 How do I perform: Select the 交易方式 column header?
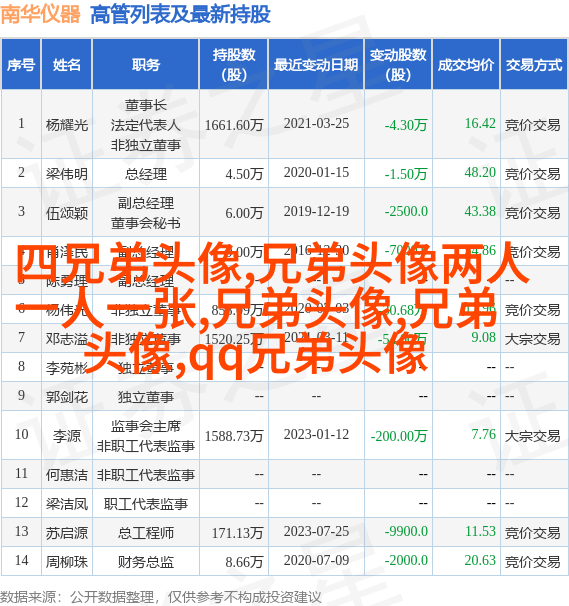[x=534, y=65]
